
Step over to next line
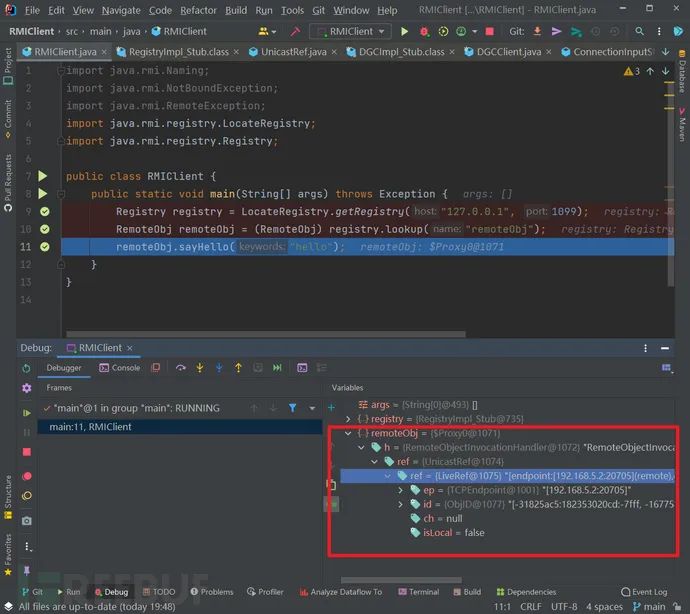point(180,368)
